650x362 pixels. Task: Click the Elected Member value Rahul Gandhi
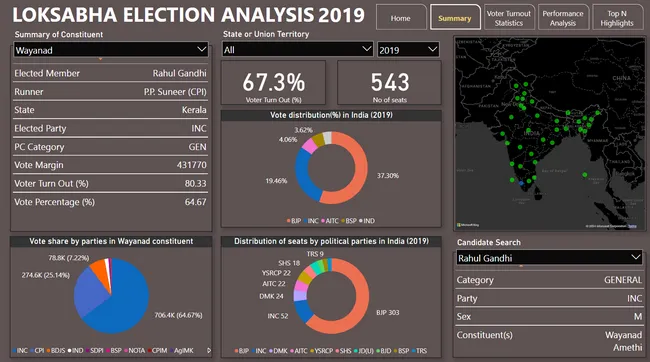tap(179, 73)
